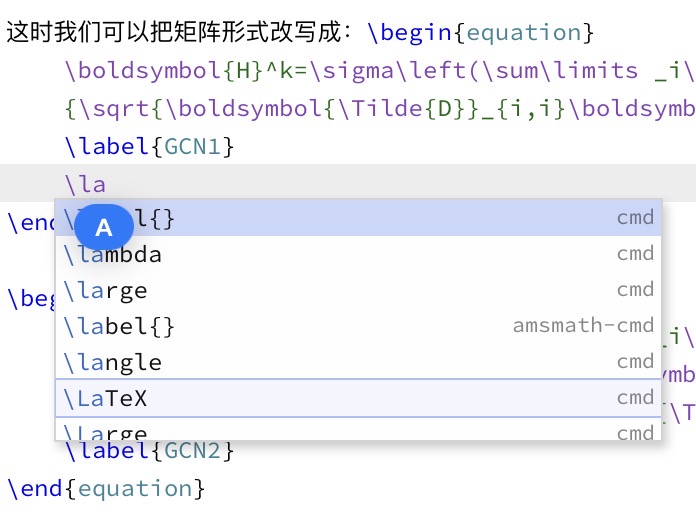This screenshot has height=530, width=696.
Task: Click the Chinese text 这时我们可以把矩阵形式改写成
Action: [x=172, y=33]
